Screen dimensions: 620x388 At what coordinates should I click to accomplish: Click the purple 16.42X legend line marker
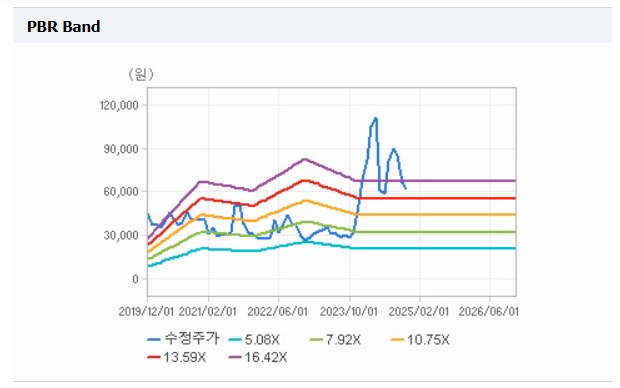click(235, 357)
